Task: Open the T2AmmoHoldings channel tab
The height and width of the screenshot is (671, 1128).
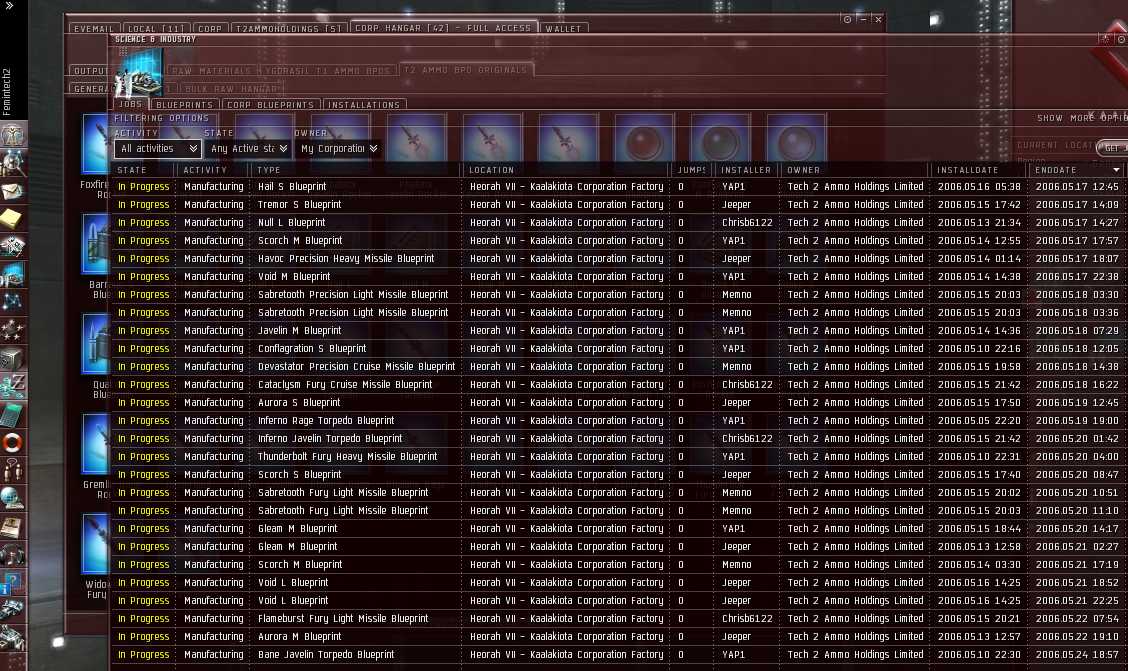Action: [289, 29]
